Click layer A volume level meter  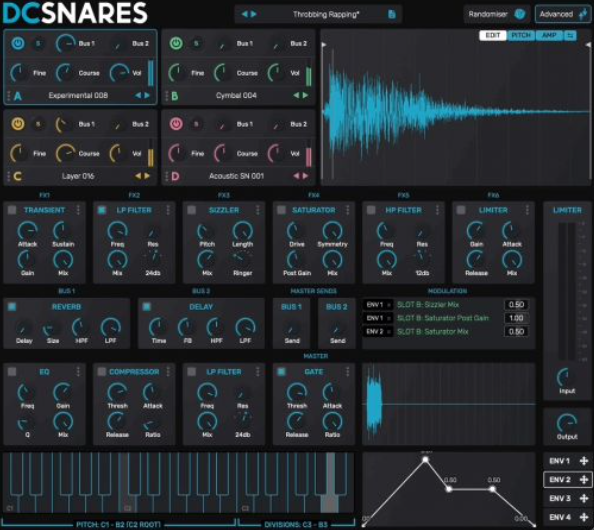(x=151, y=73)
